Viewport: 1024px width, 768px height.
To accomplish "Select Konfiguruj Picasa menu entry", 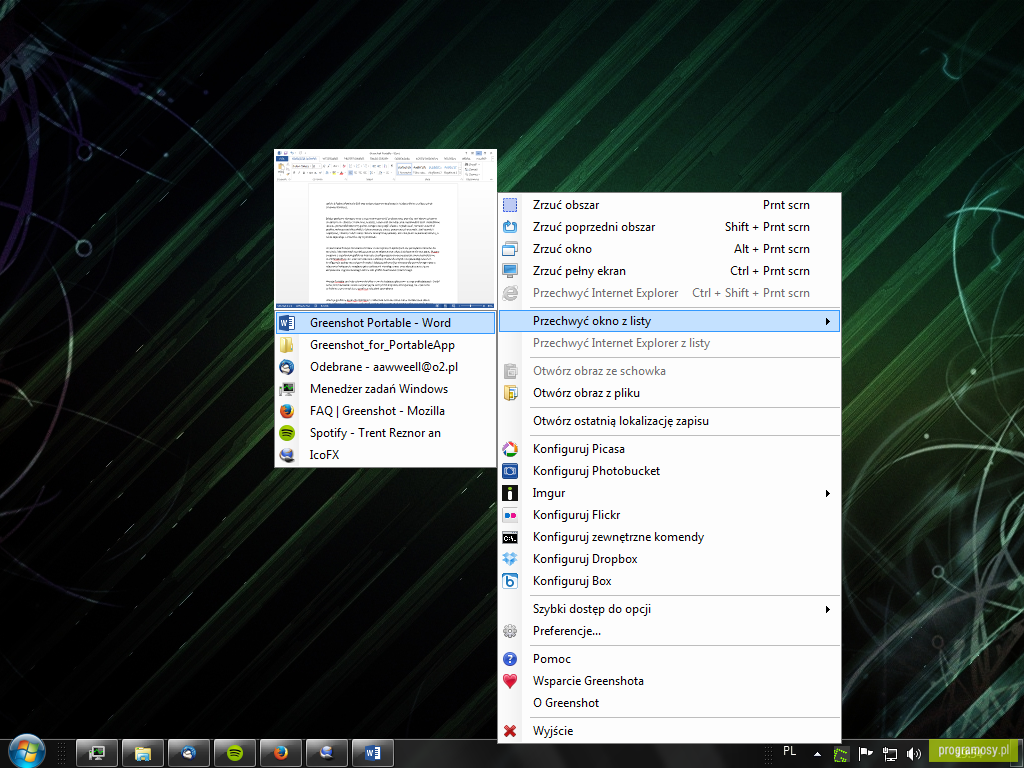I will [669, 449].
